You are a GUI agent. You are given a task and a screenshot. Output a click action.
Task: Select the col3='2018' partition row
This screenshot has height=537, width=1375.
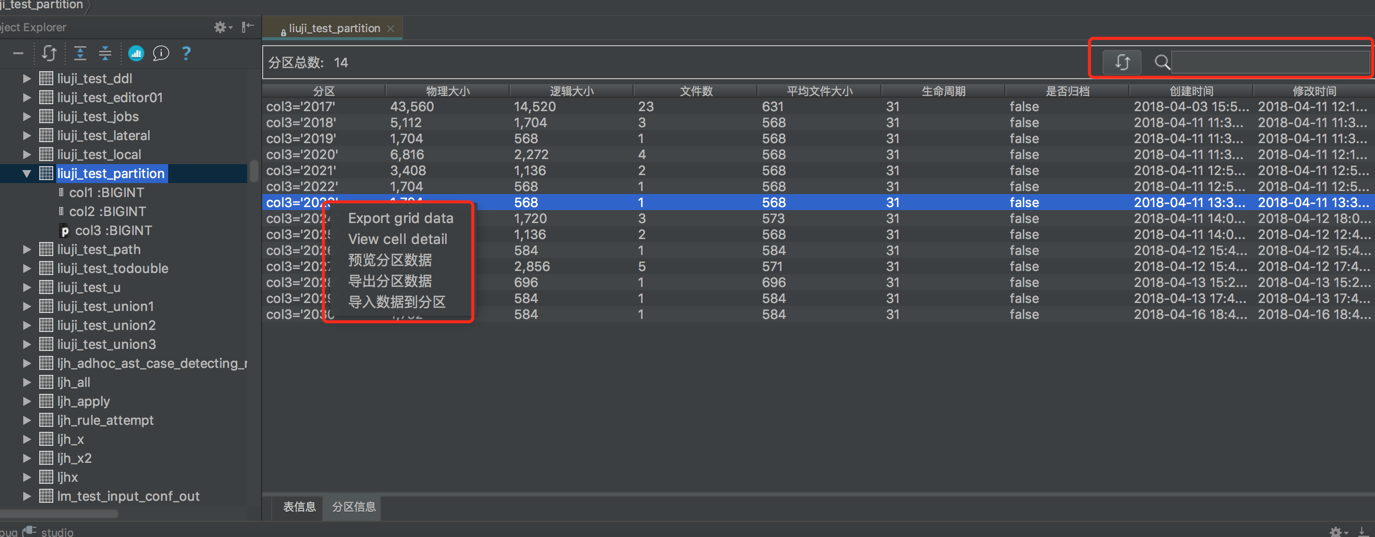818,122
